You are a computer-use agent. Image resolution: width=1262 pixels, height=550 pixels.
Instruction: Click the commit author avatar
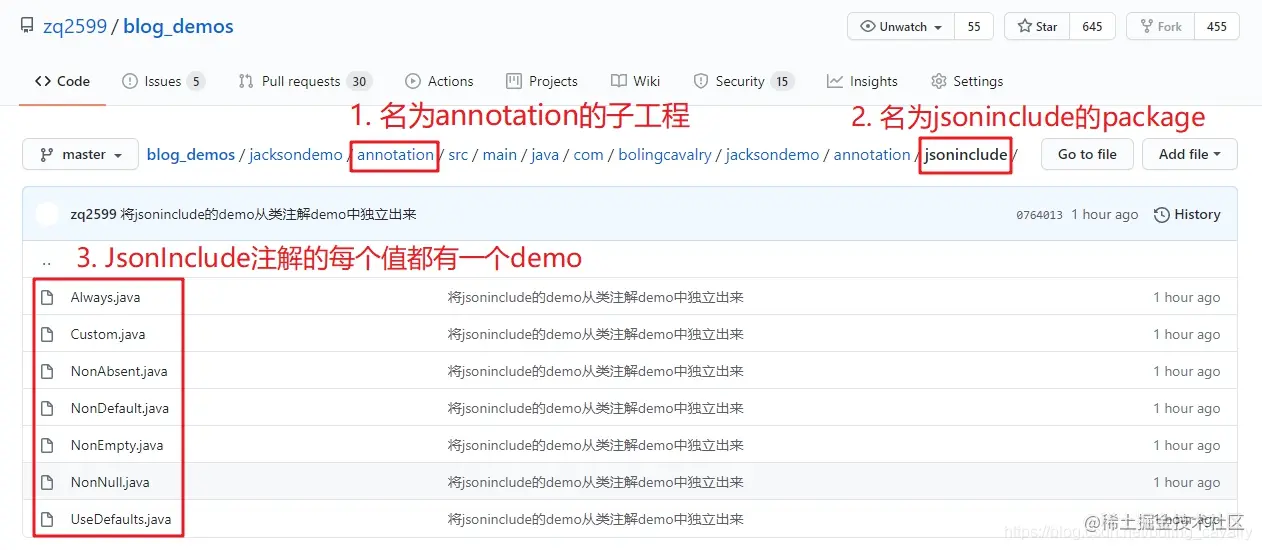47,214
